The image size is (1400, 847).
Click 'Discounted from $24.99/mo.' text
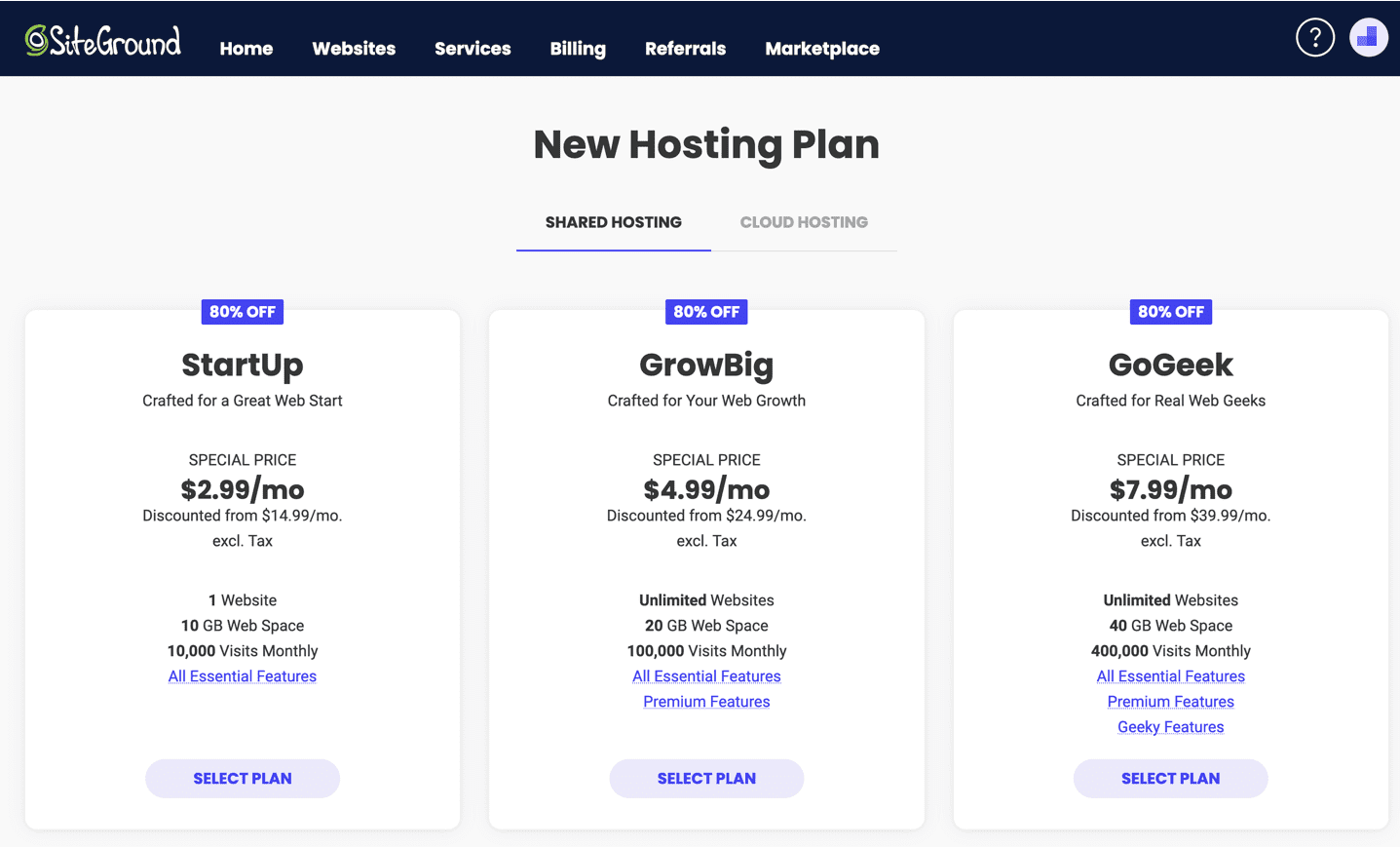pos(706,516)
